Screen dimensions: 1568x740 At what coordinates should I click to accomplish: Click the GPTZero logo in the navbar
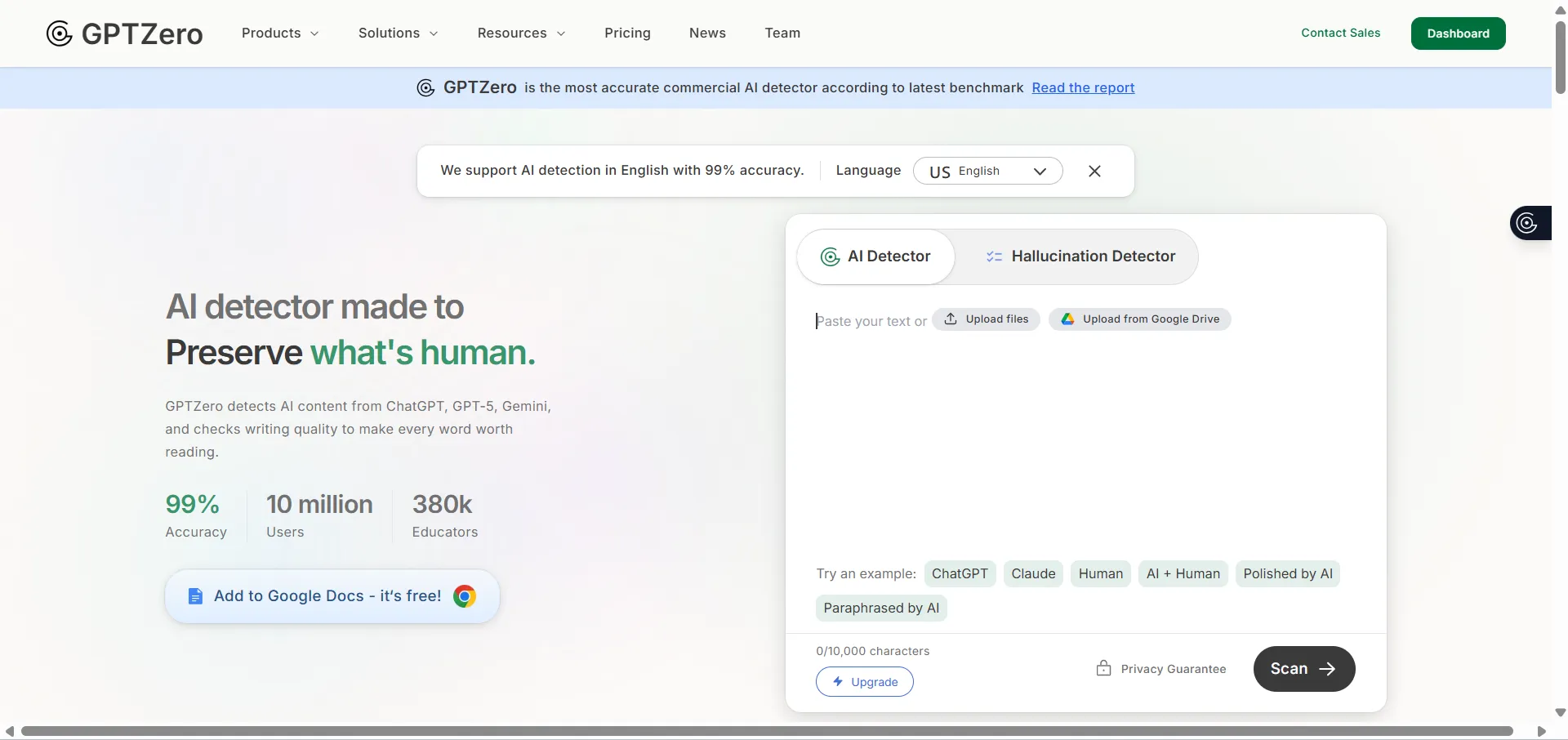(x=122, y=33)
